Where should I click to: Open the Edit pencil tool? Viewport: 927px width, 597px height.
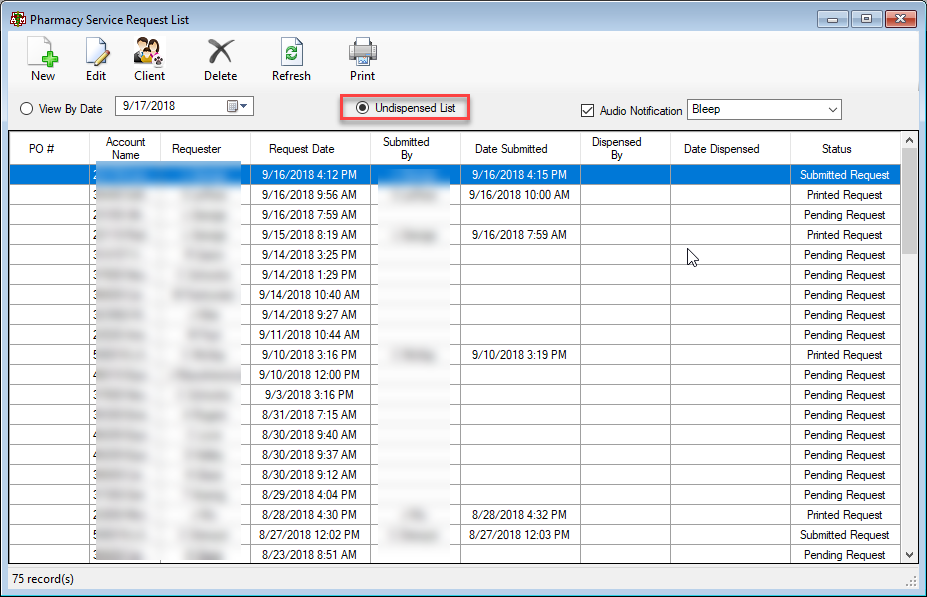[x=96, y=52]
